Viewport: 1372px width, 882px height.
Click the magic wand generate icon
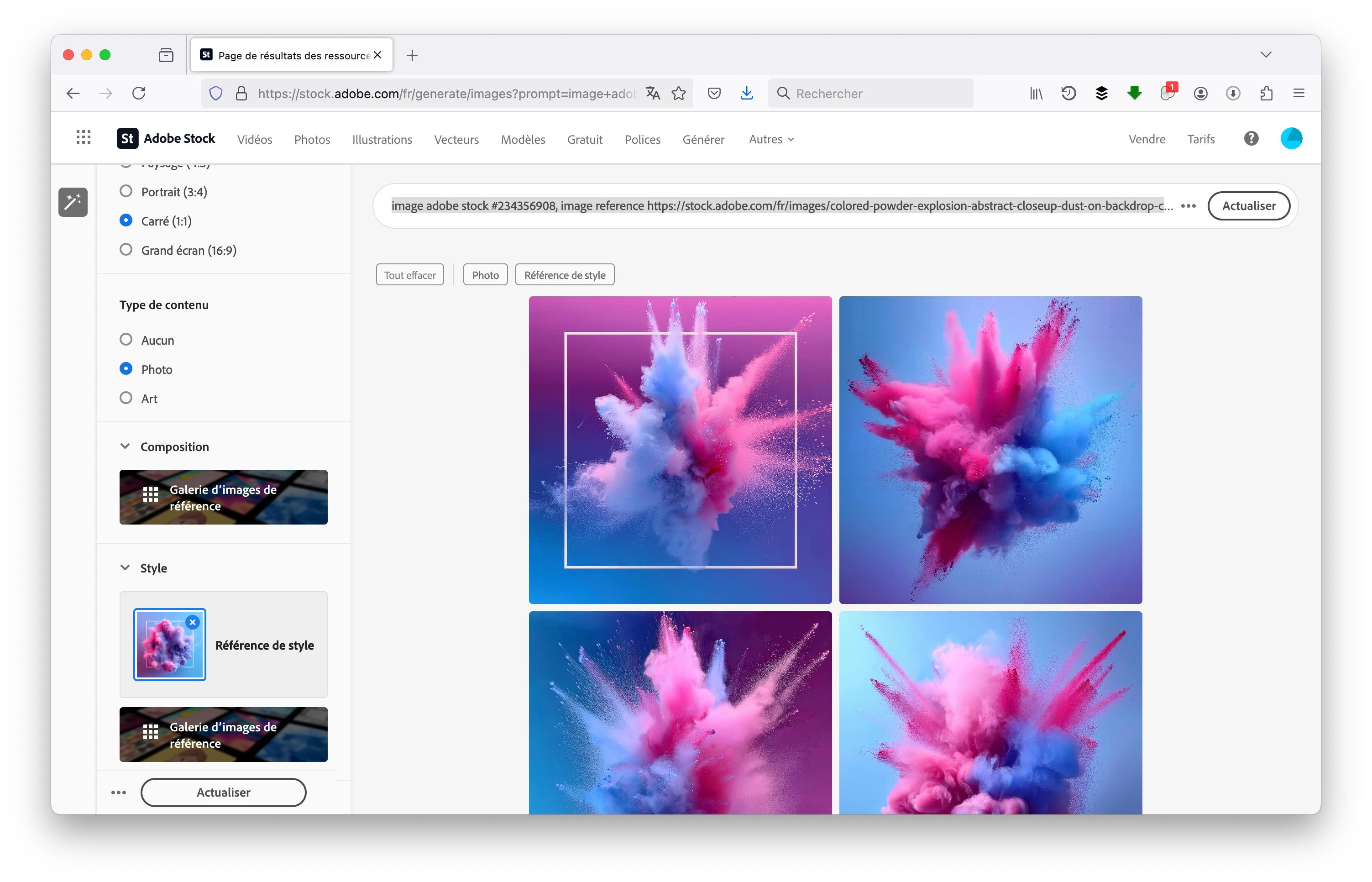[x=73, y=202]
